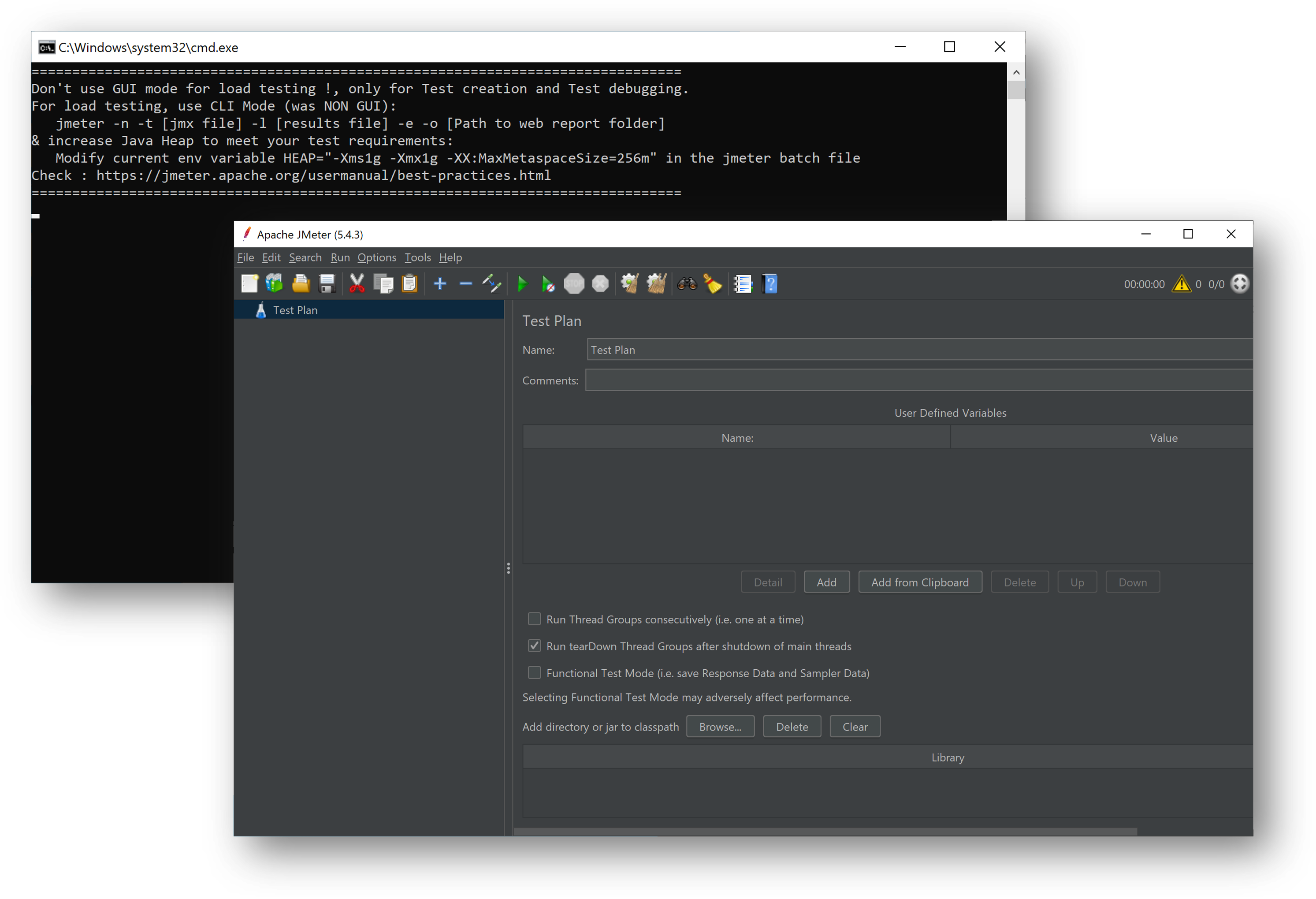Click Add button in User Defined Variables
The width and height of the screenshot is (1316, 899).
[x=826, y=582]
